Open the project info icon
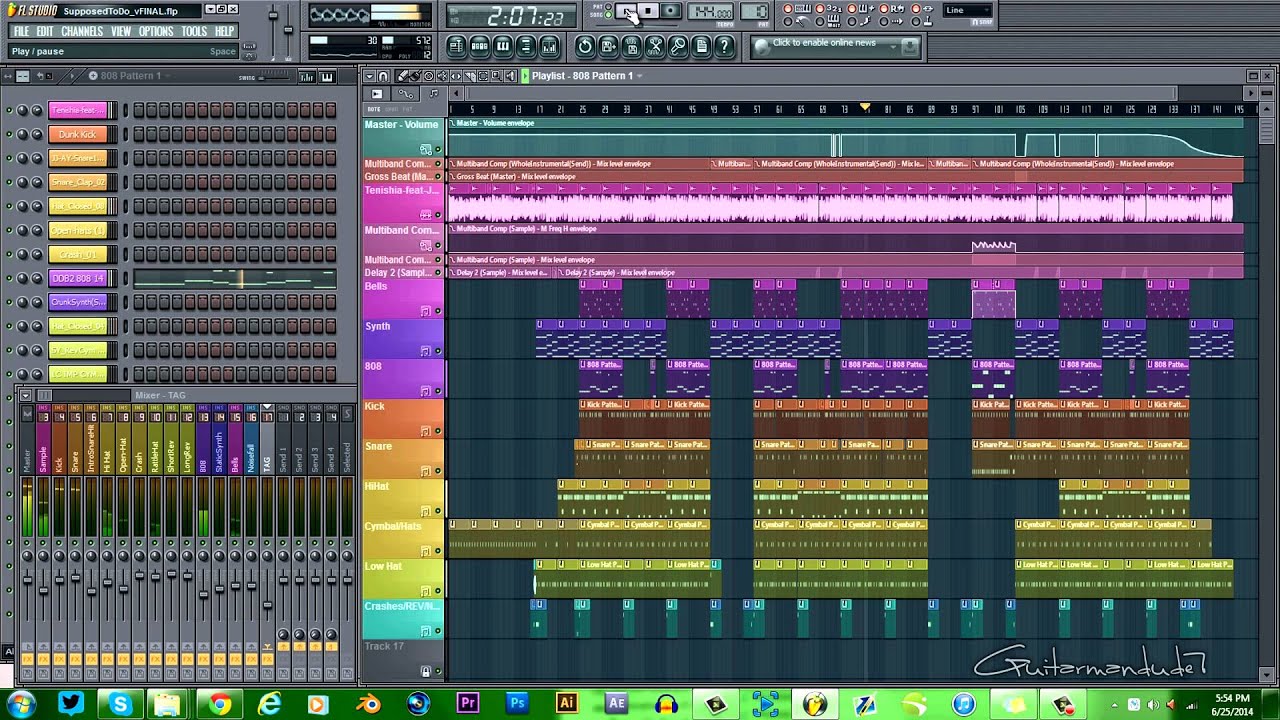Screen dimensions: 1280x720 [x=701, y=46]
